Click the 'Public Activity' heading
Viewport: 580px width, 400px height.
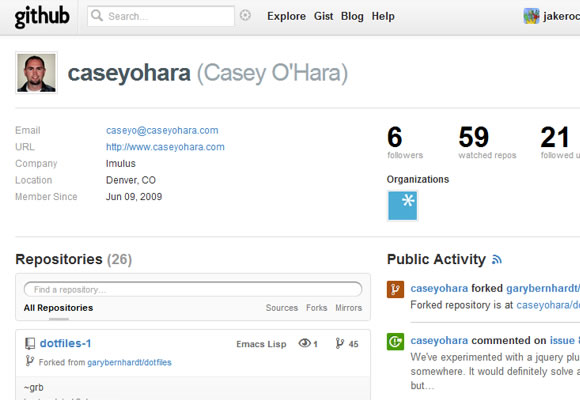coord(436,259)
